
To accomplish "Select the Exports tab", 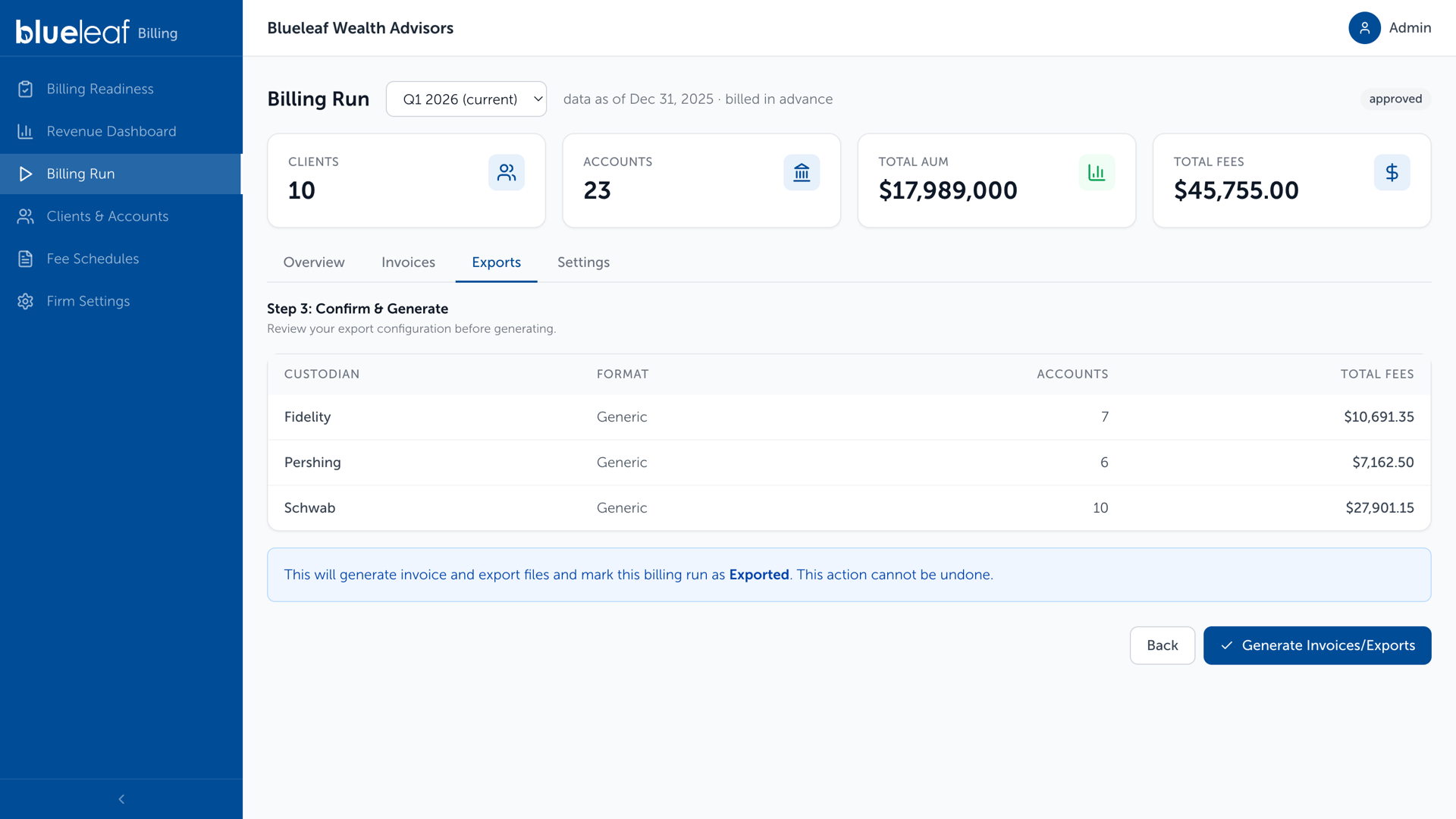I will click(x=496, y=262).
